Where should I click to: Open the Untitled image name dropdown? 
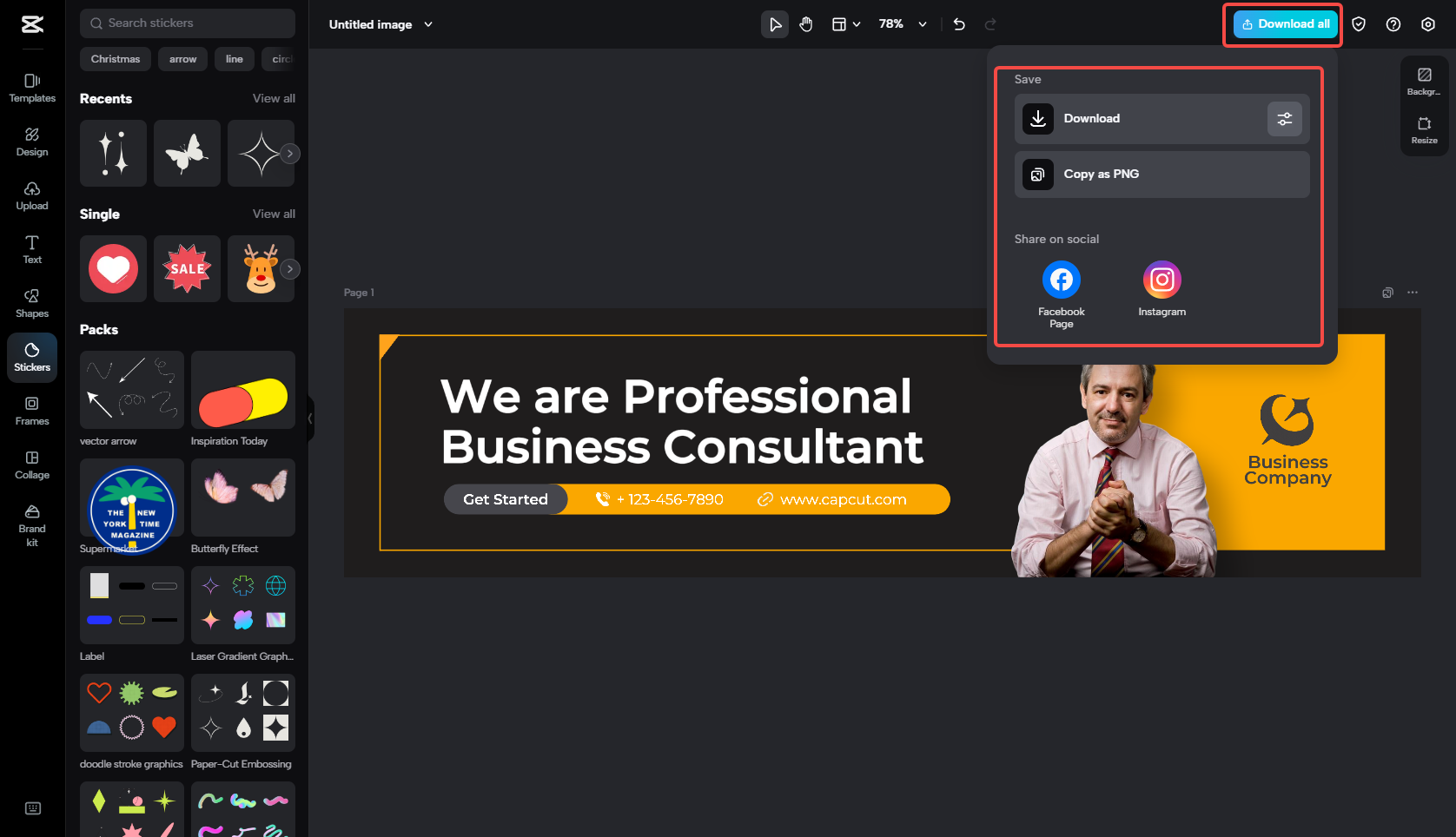[427, 24]
